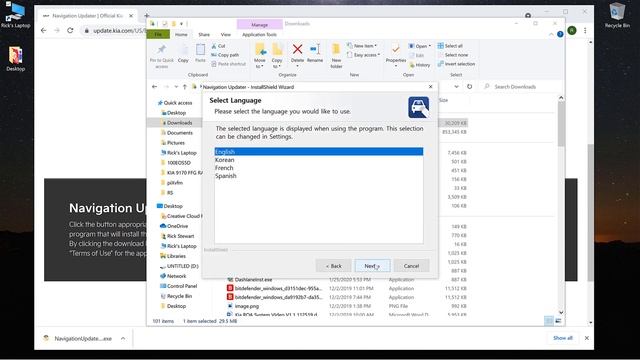Select French in the language list
Screen dimensions: 640x360
pos(224,168)
